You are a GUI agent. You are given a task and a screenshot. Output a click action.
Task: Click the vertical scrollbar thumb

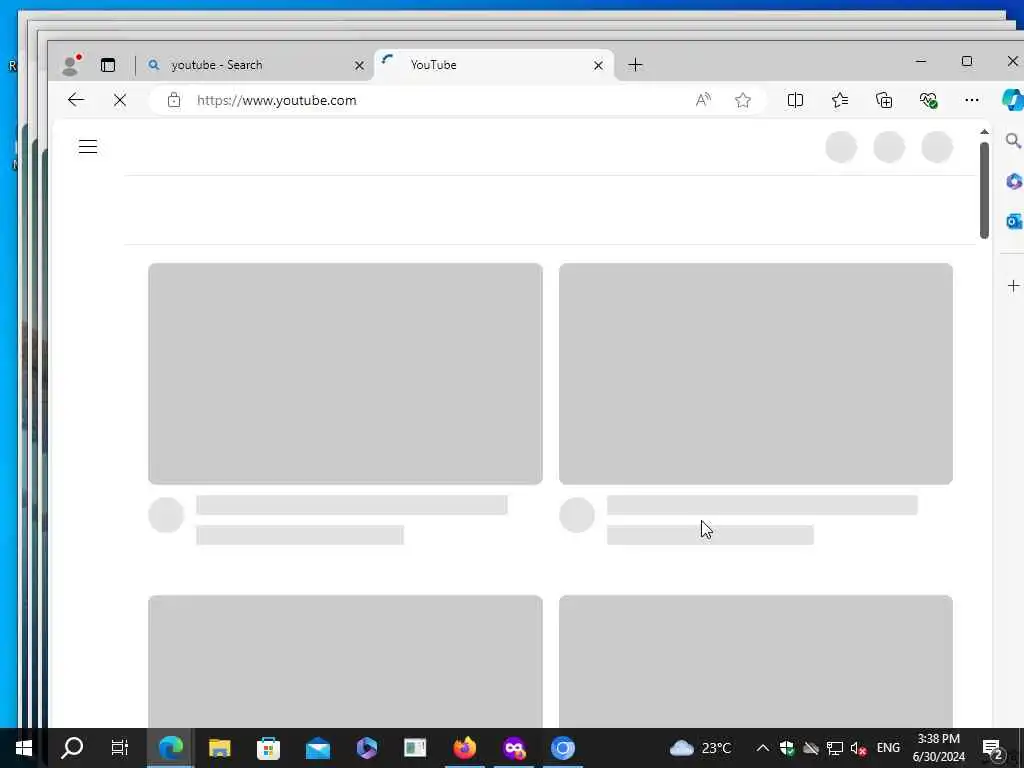click(x=984, y=190)
